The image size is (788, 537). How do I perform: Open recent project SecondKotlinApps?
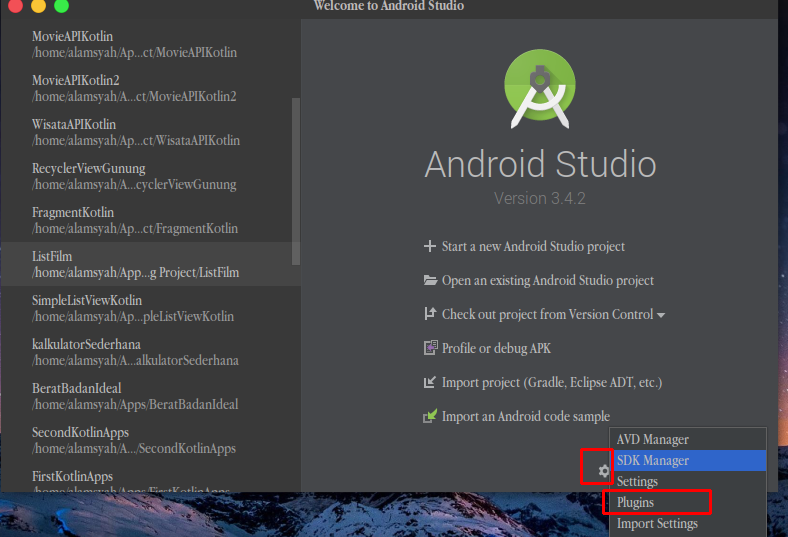pyautogui.click(x=151, y=440)
